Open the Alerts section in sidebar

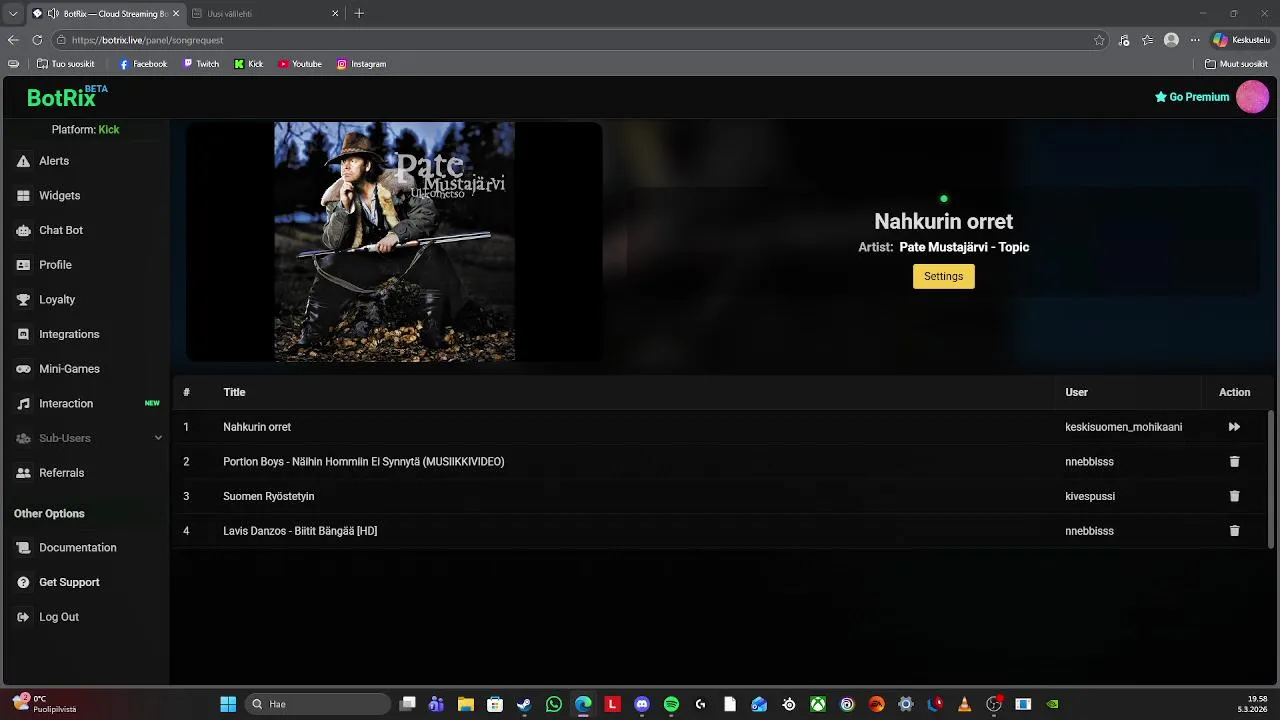point(54,161)
